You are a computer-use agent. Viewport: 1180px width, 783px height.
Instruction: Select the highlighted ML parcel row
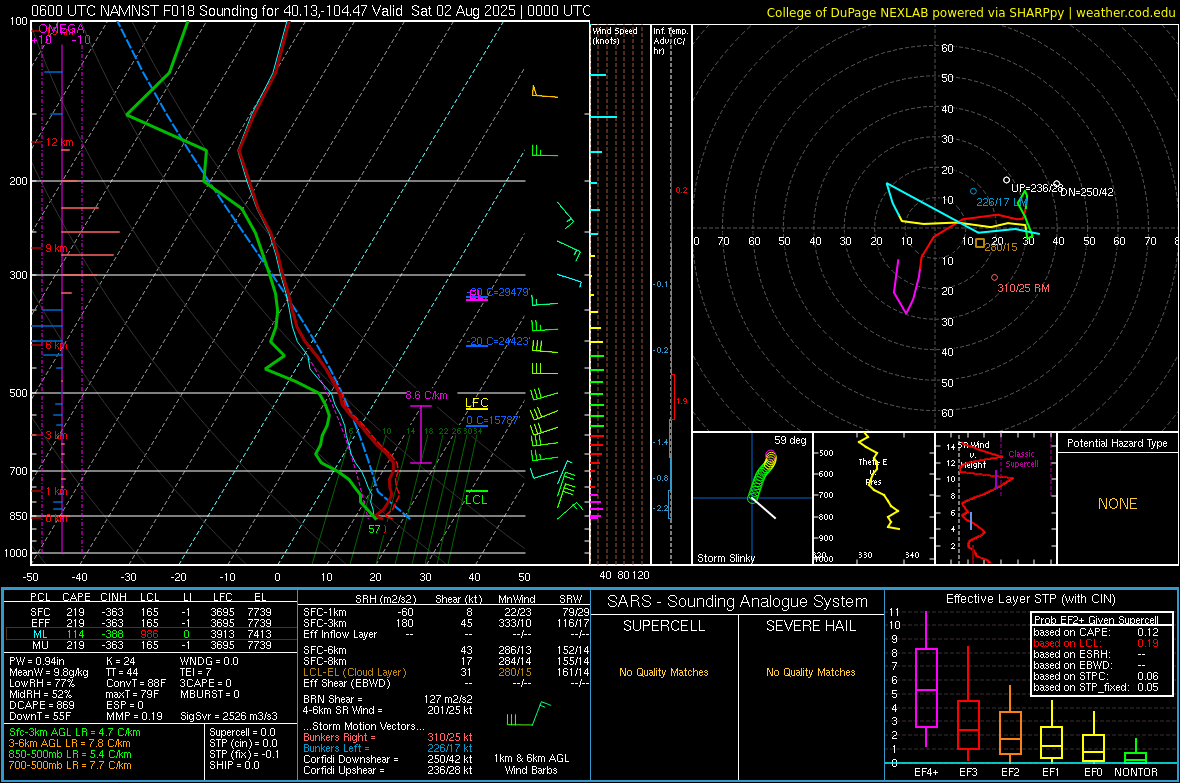[151, 635]
